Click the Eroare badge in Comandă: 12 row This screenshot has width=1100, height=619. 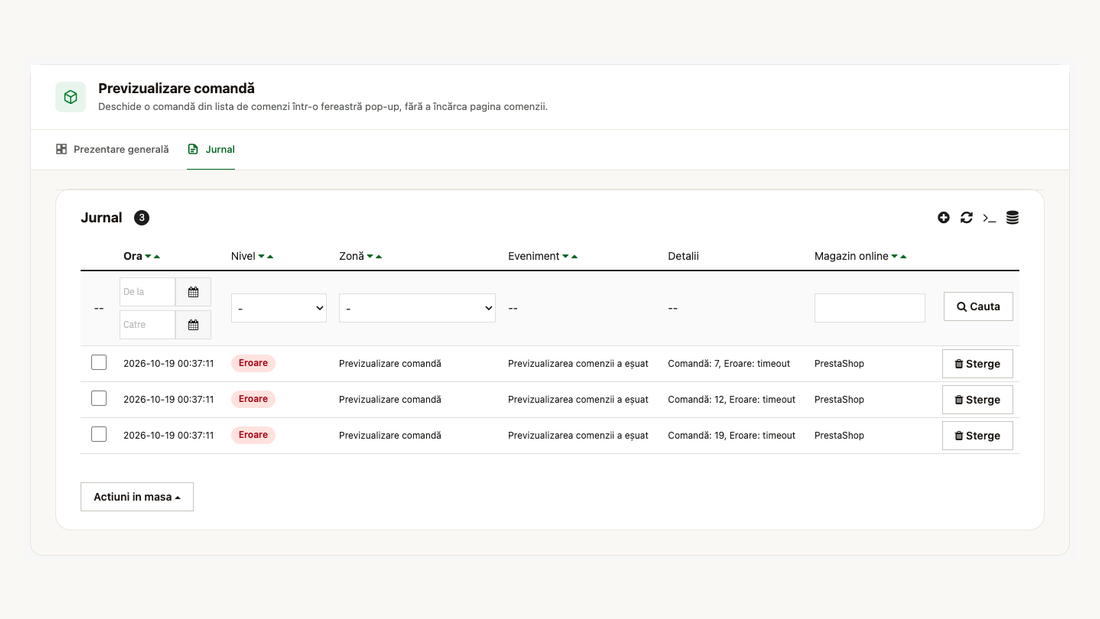click(253, 399)
